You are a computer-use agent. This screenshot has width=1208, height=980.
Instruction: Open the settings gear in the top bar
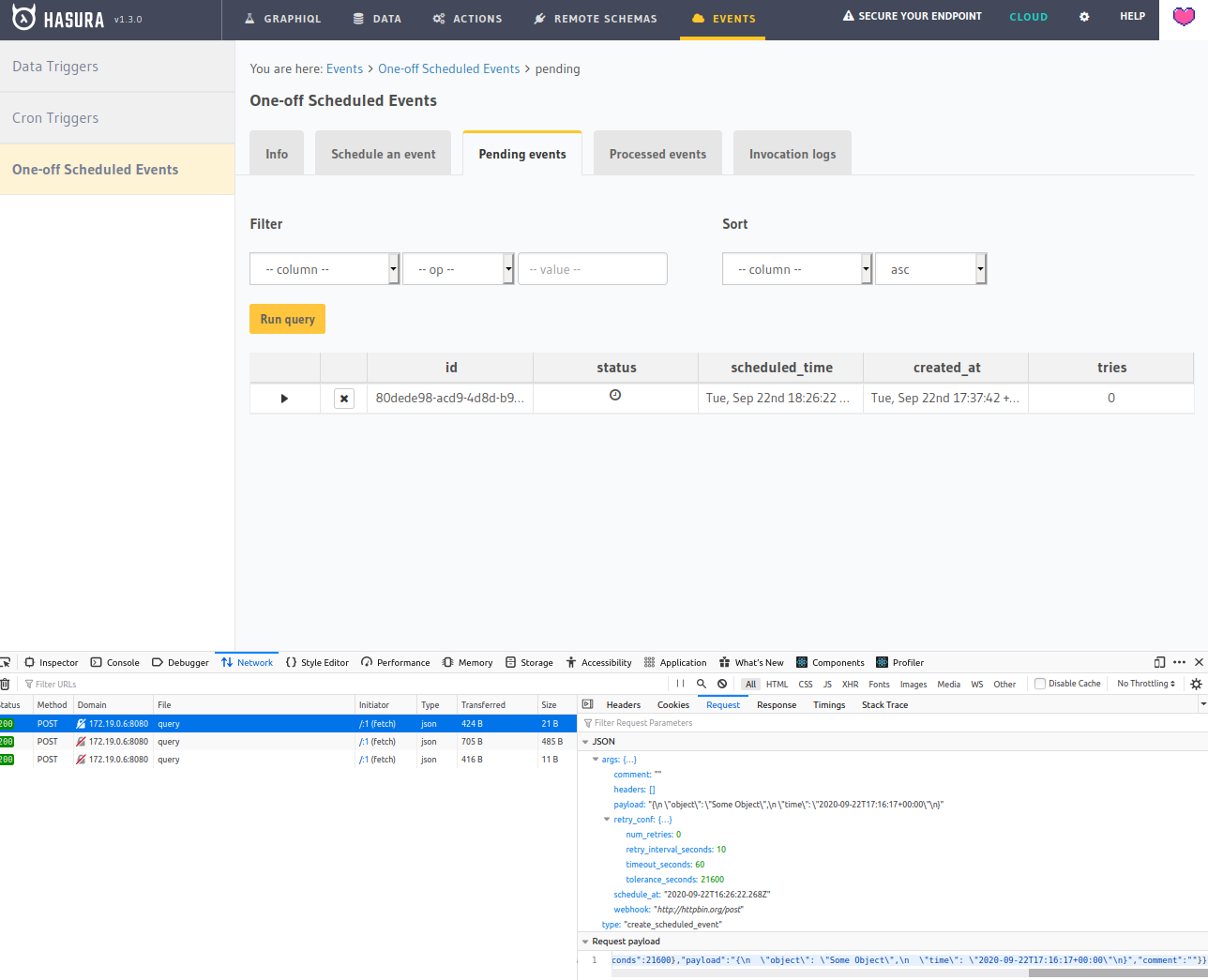1084,17
